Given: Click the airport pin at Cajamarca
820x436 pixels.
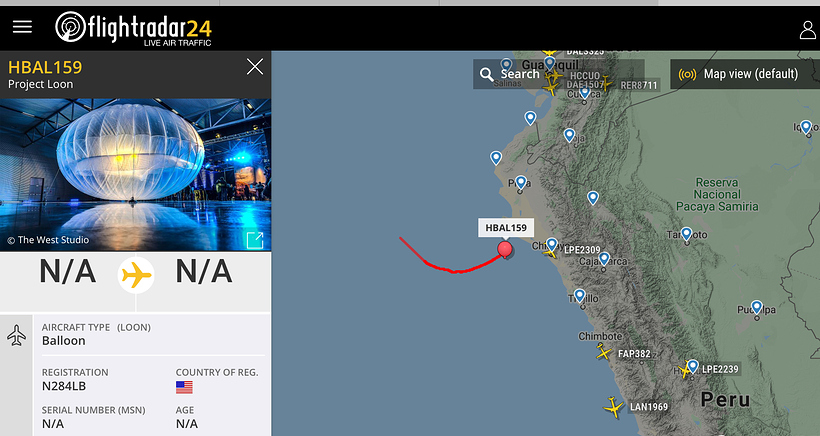Looking at the screenshot, I should point(604,259).
